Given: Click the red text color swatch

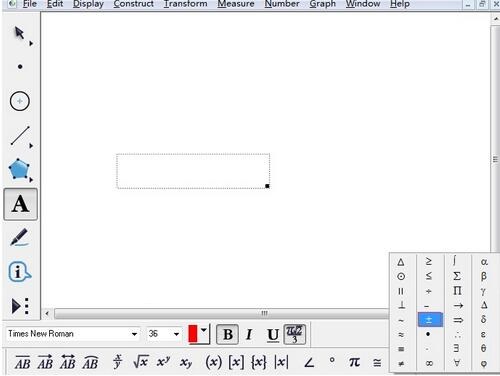Looking at the screenshot, I should coord(193,334).
